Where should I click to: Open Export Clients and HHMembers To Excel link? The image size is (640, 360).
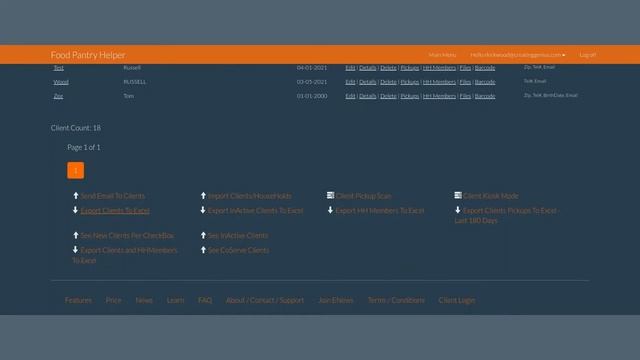pos(125,255)
